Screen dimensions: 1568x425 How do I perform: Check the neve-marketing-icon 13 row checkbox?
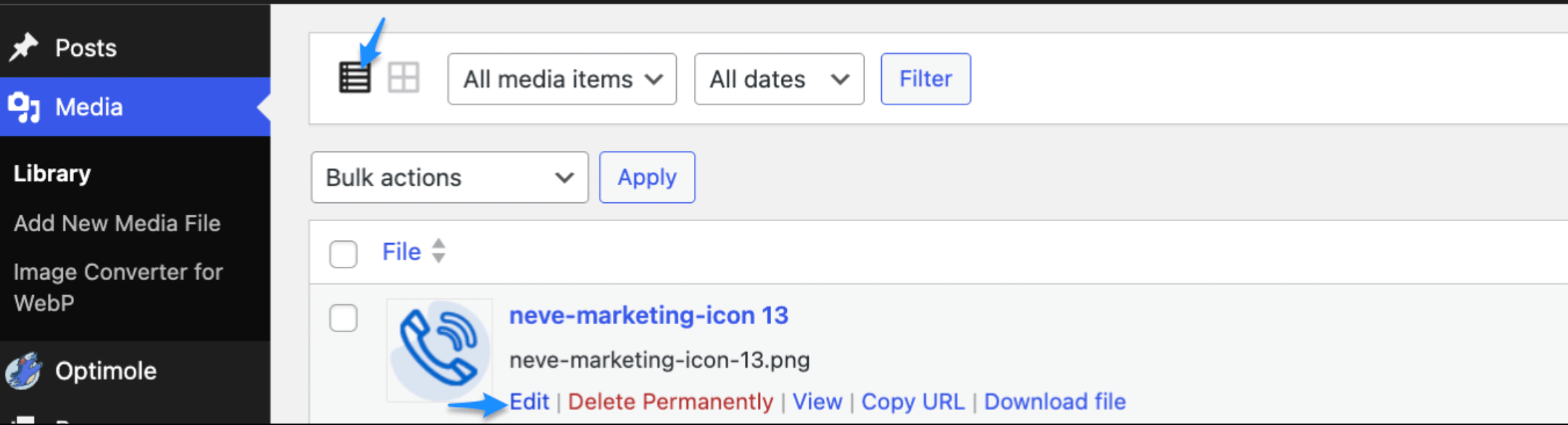343,318
